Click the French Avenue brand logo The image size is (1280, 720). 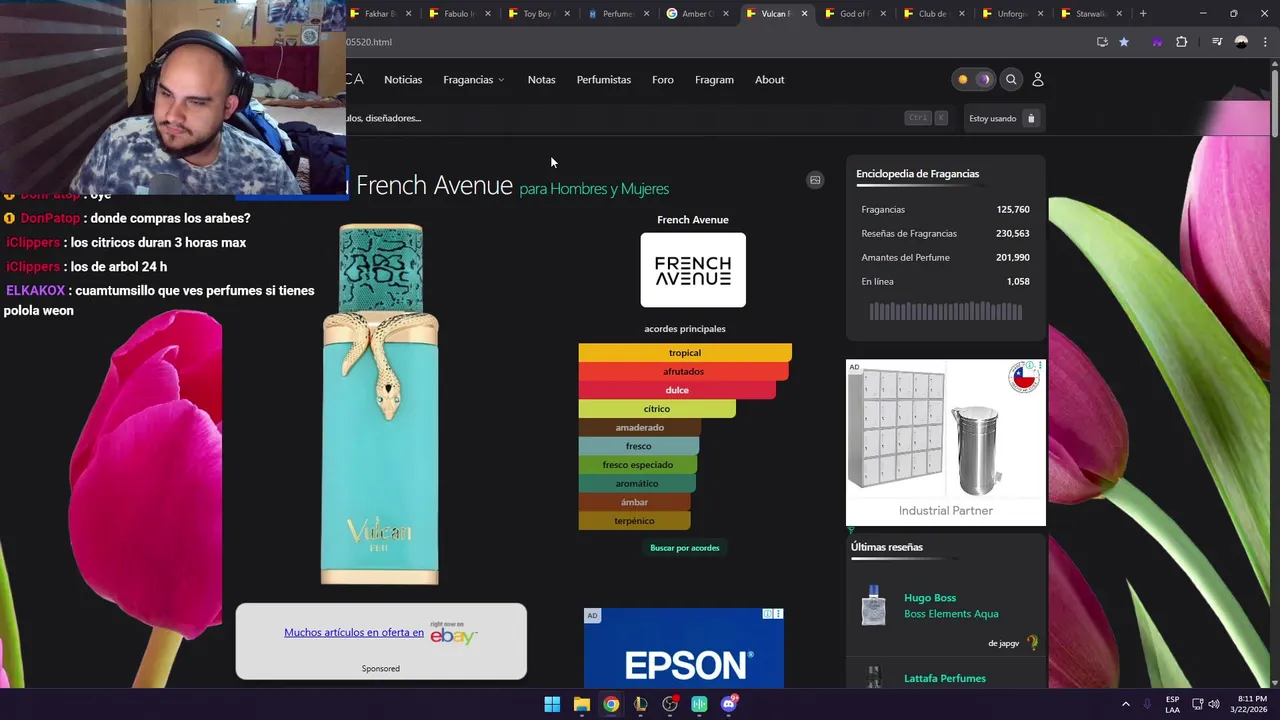[693, 270]
